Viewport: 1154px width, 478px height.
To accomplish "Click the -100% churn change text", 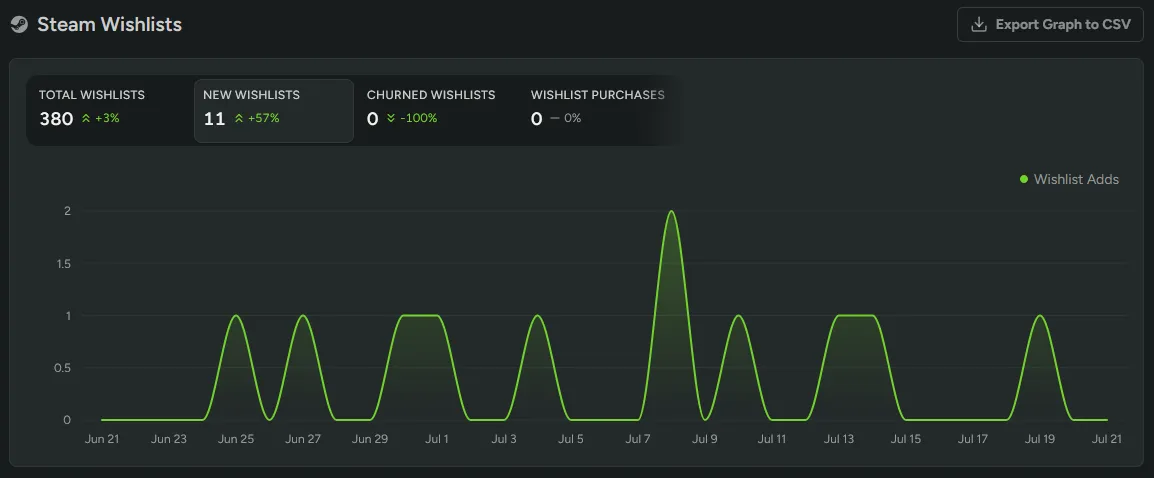I will click(418, 118).
